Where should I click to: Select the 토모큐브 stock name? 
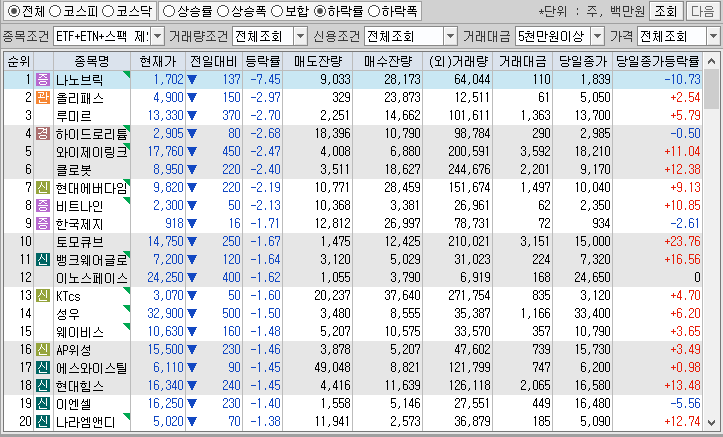[79, 242]
